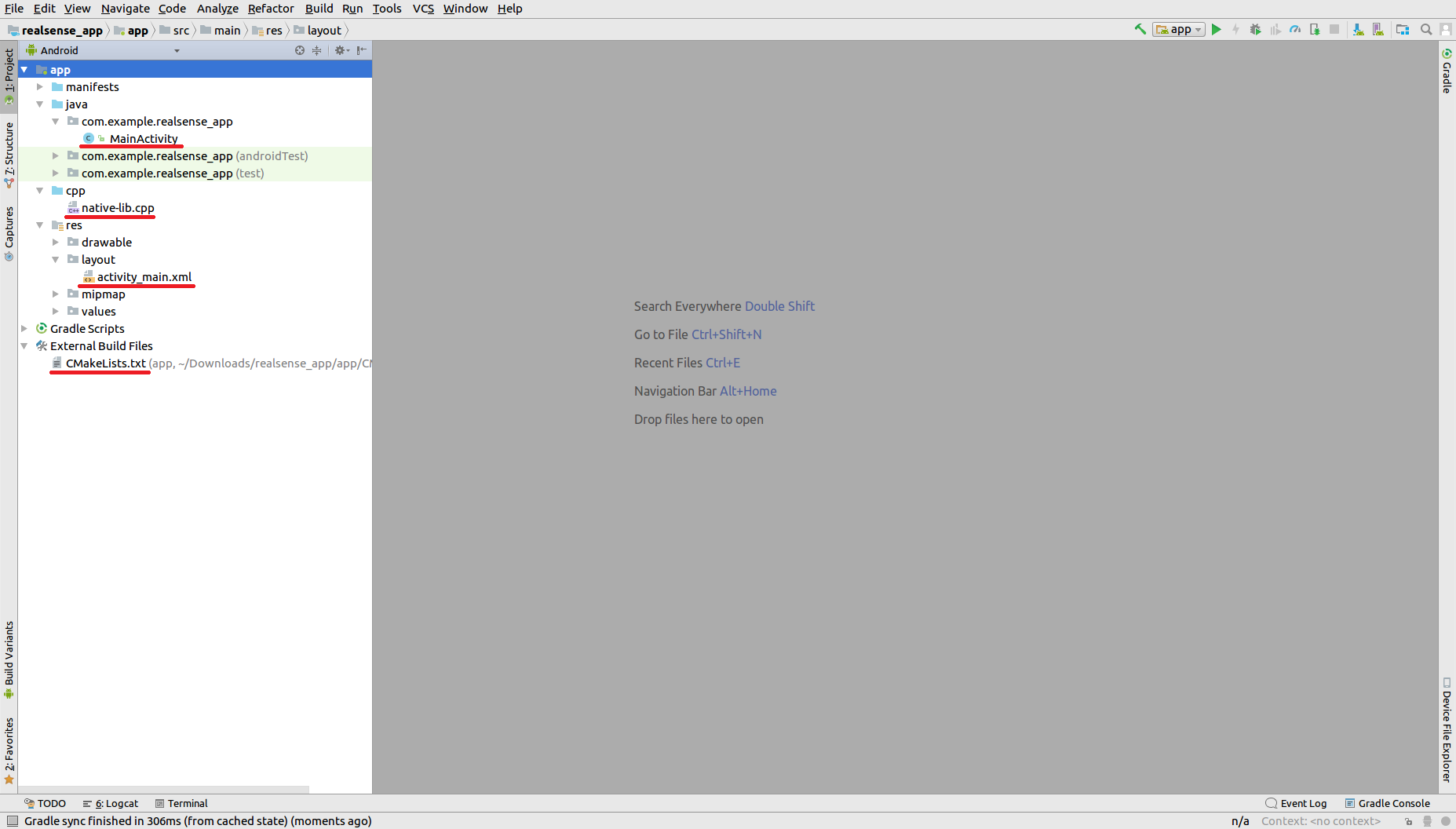Screen dimensions: 1456x829
Task: Toggle the tool window bars button in the status bar corner
Action: click(13, 821)
